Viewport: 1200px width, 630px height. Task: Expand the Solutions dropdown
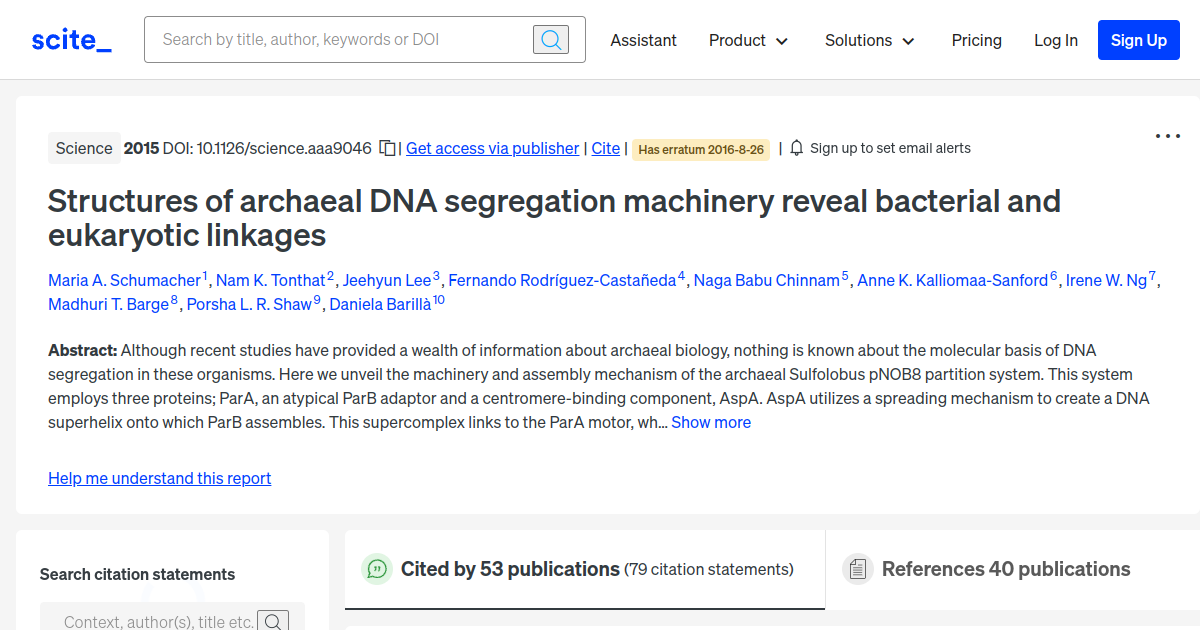[869, 40]
